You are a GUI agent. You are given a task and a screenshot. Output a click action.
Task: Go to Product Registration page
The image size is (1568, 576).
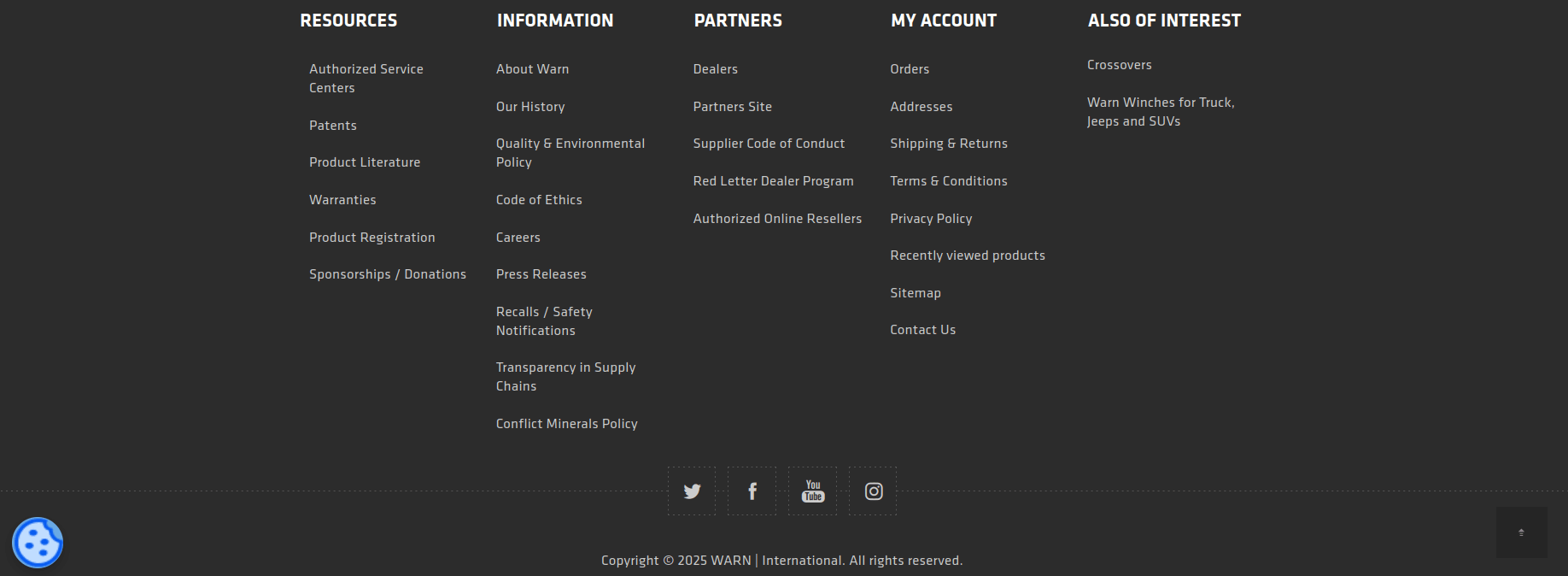[x=372, y=238]
